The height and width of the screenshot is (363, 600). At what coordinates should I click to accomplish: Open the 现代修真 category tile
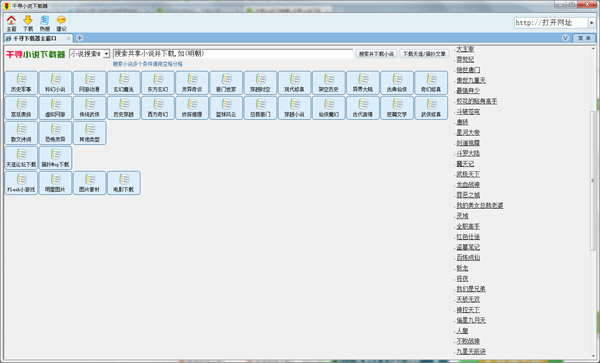(x=295, y=83)
